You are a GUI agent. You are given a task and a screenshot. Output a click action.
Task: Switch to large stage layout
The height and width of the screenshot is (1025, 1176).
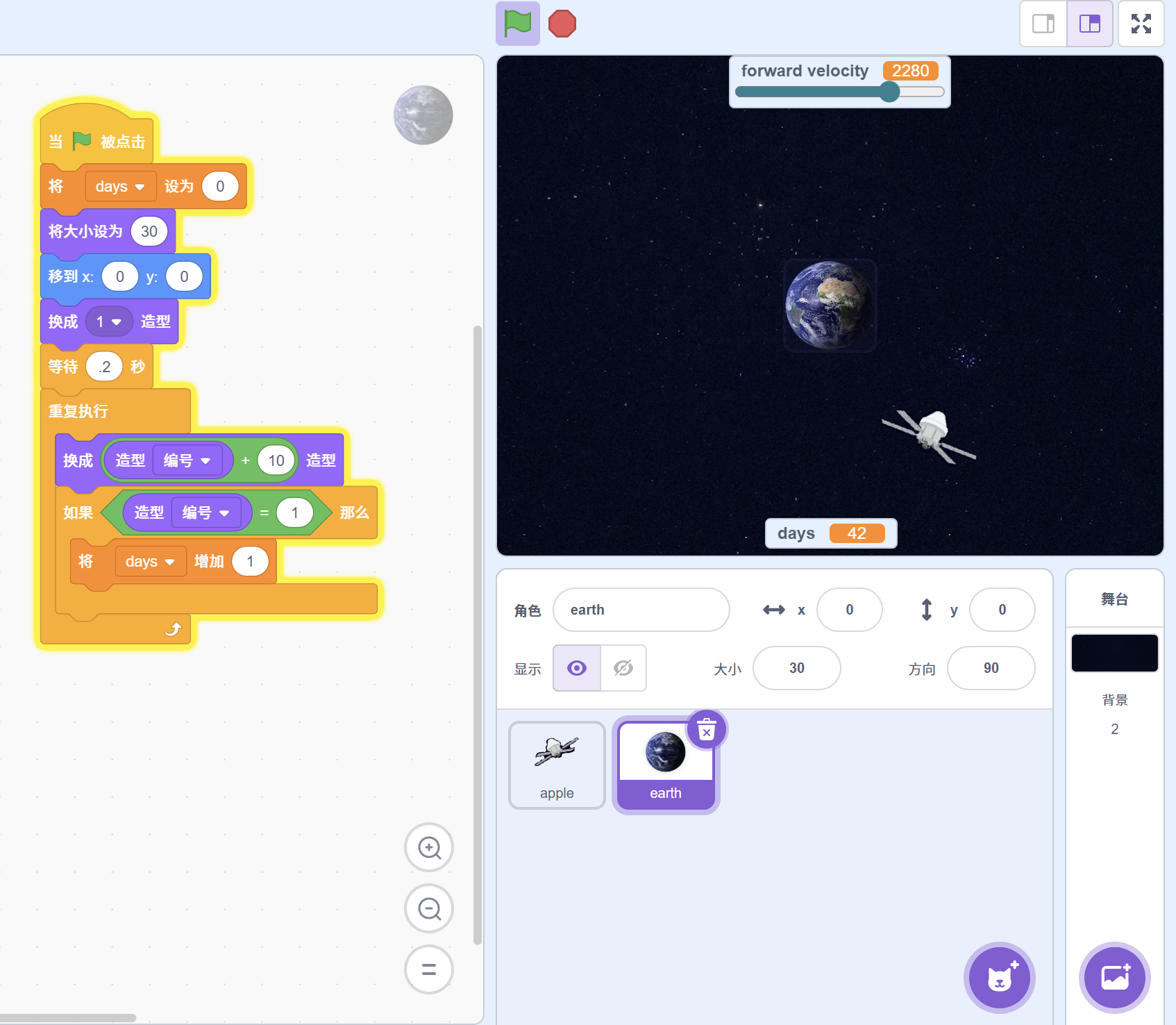pyautogui.click(x=1089, y=24)
